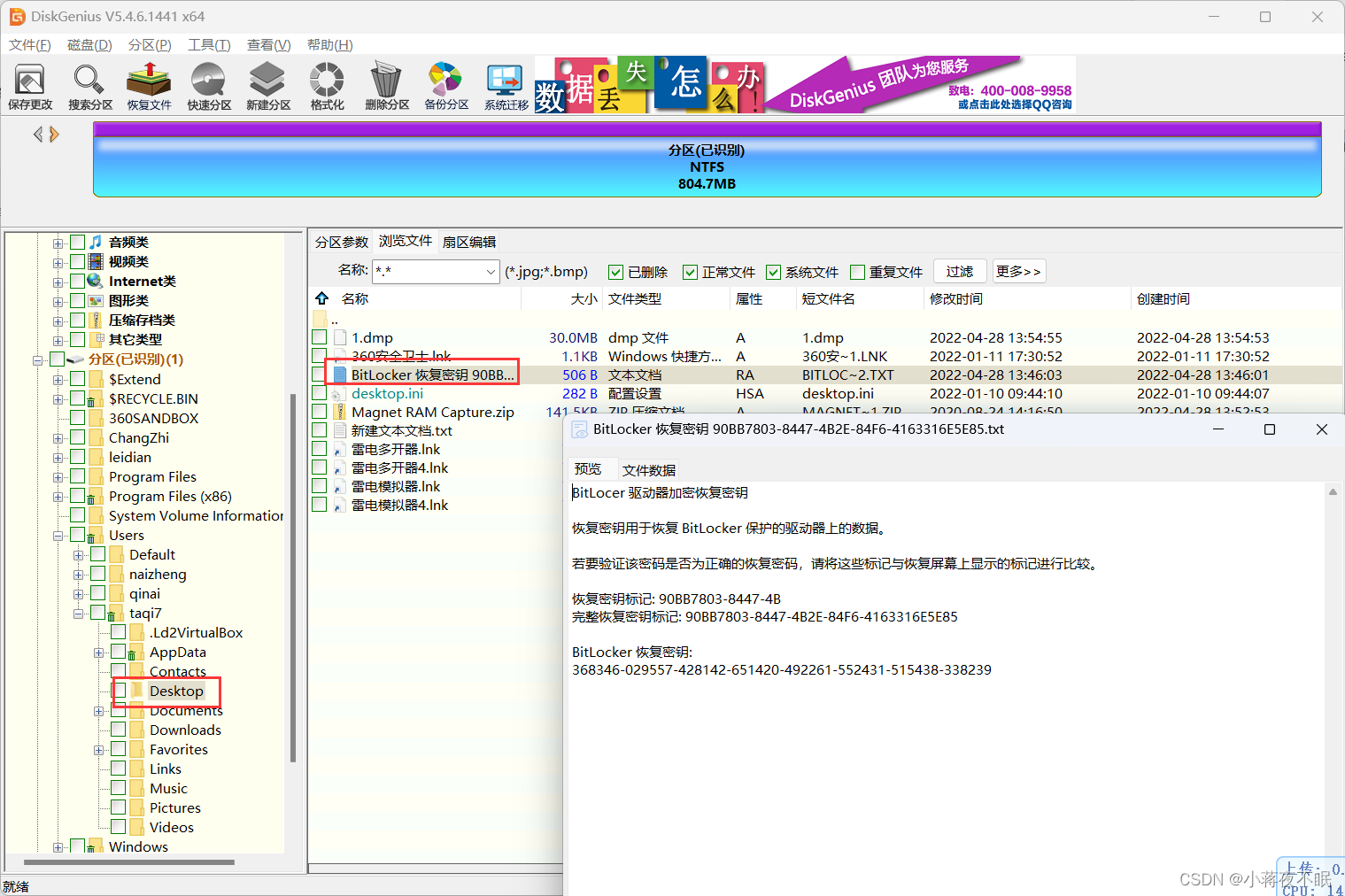The width and height of the screenshot is (1345, 896).
Task: Click the 更多>> more options button
Action: click(1018, 271)
